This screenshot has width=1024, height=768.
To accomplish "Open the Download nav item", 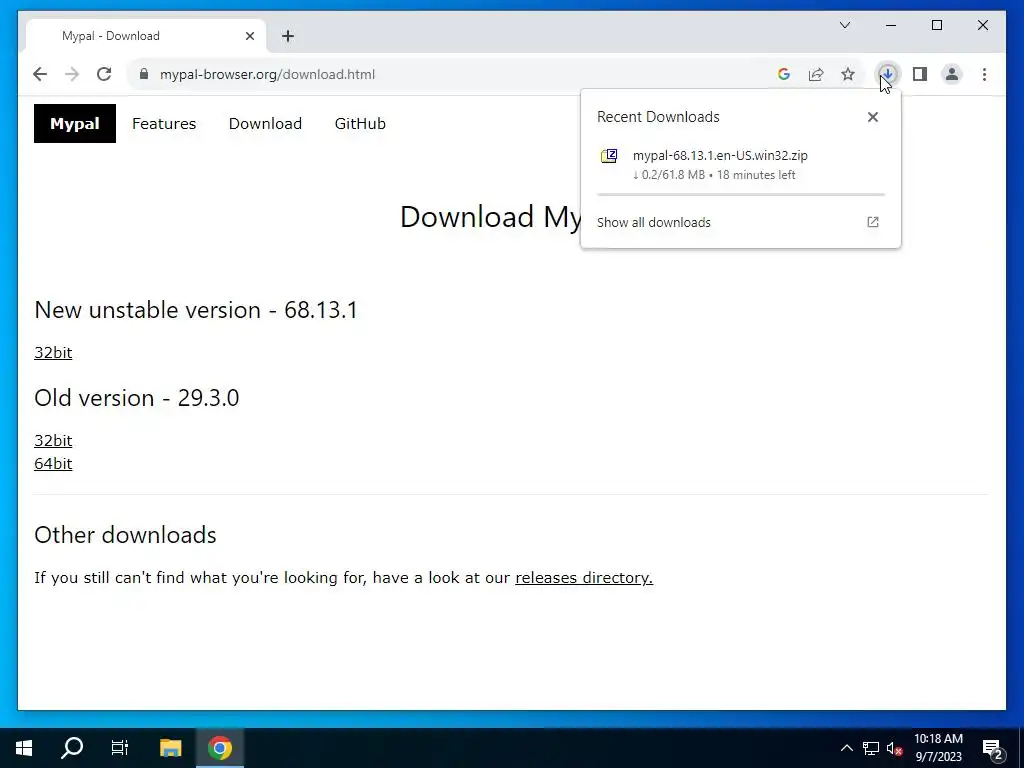I will coord(265,123).
